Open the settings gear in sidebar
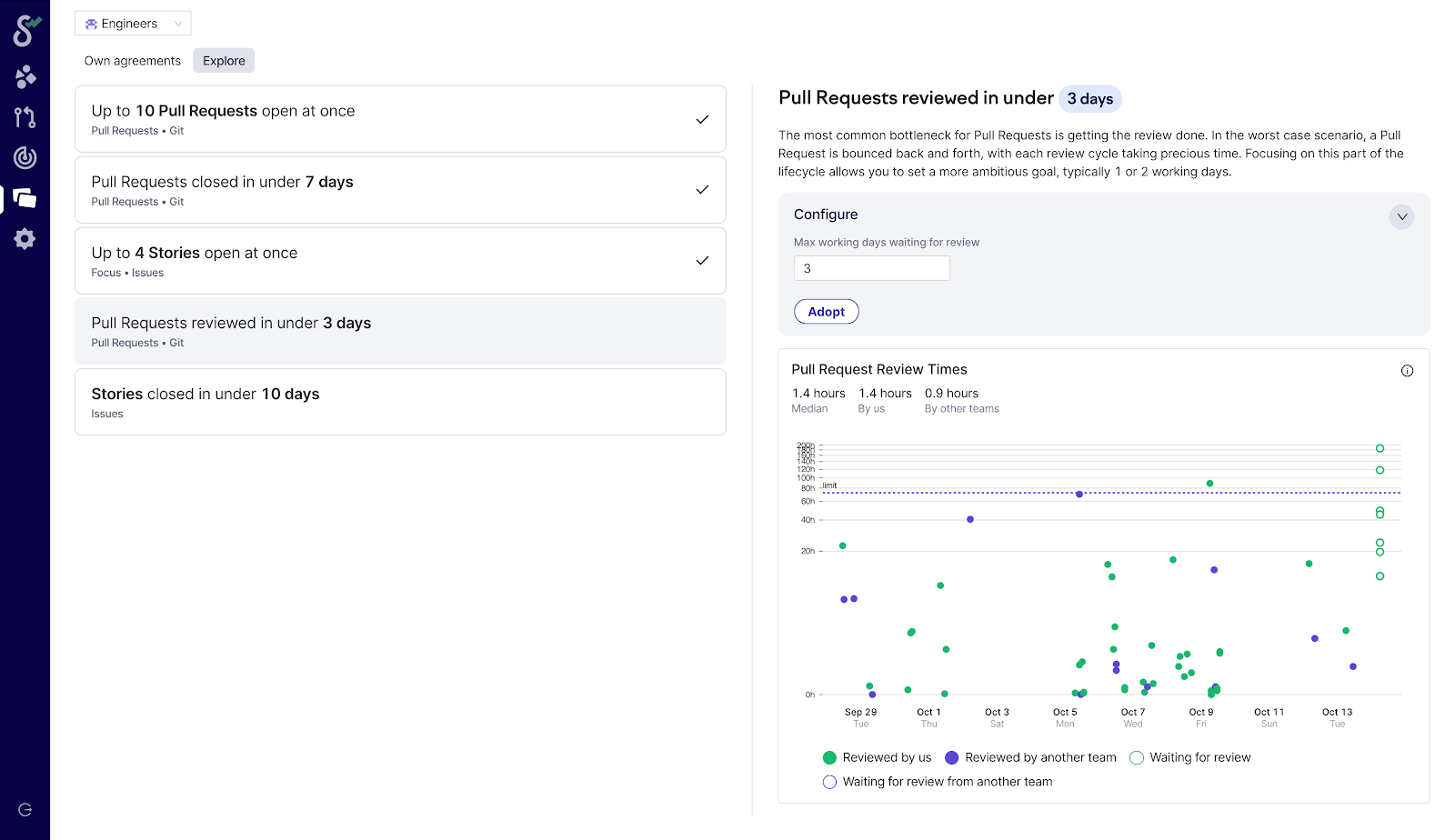 (x=25, y=239)
